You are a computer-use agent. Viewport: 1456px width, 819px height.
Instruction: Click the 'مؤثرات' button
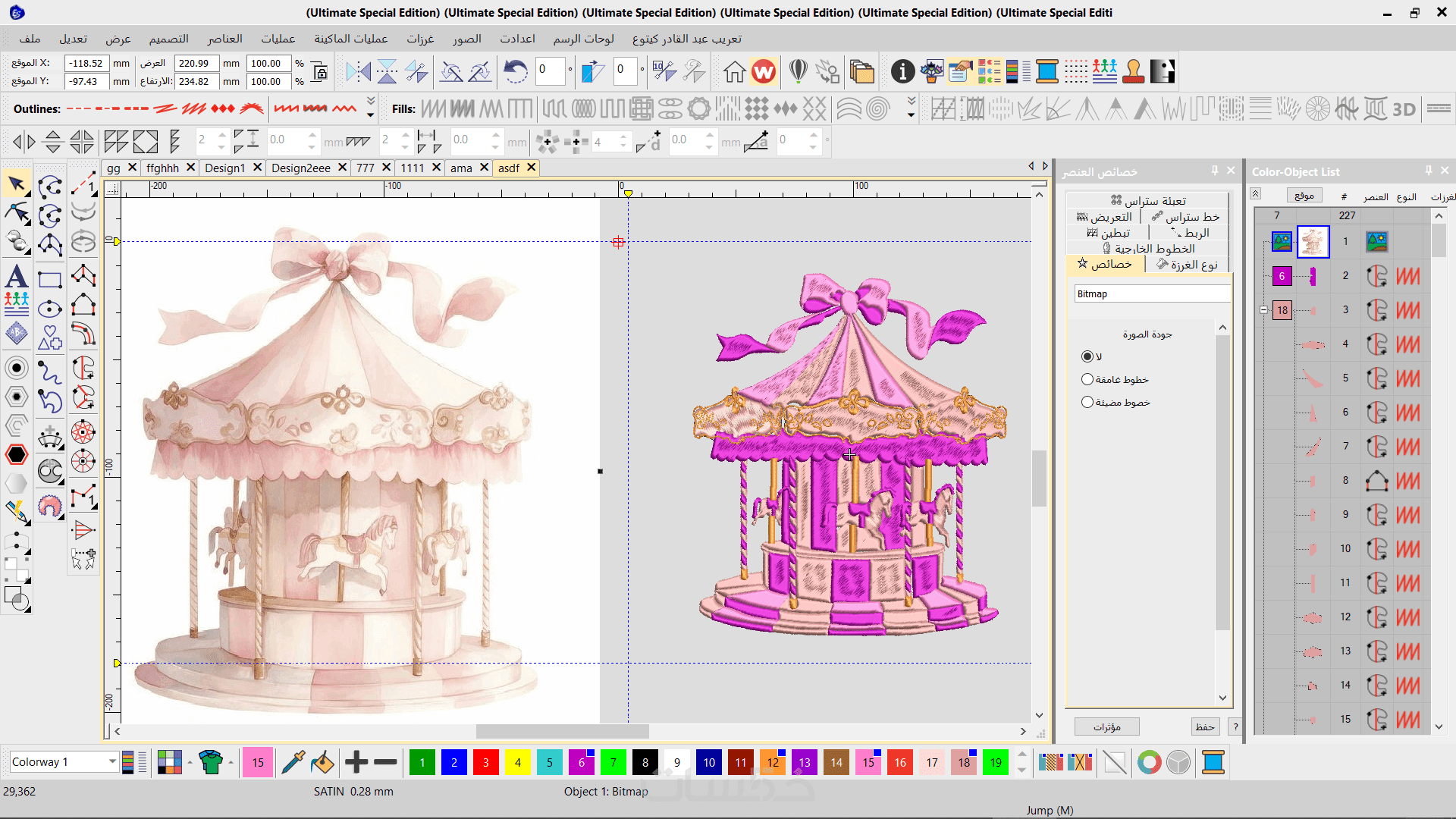click(x=1106, y=726)
